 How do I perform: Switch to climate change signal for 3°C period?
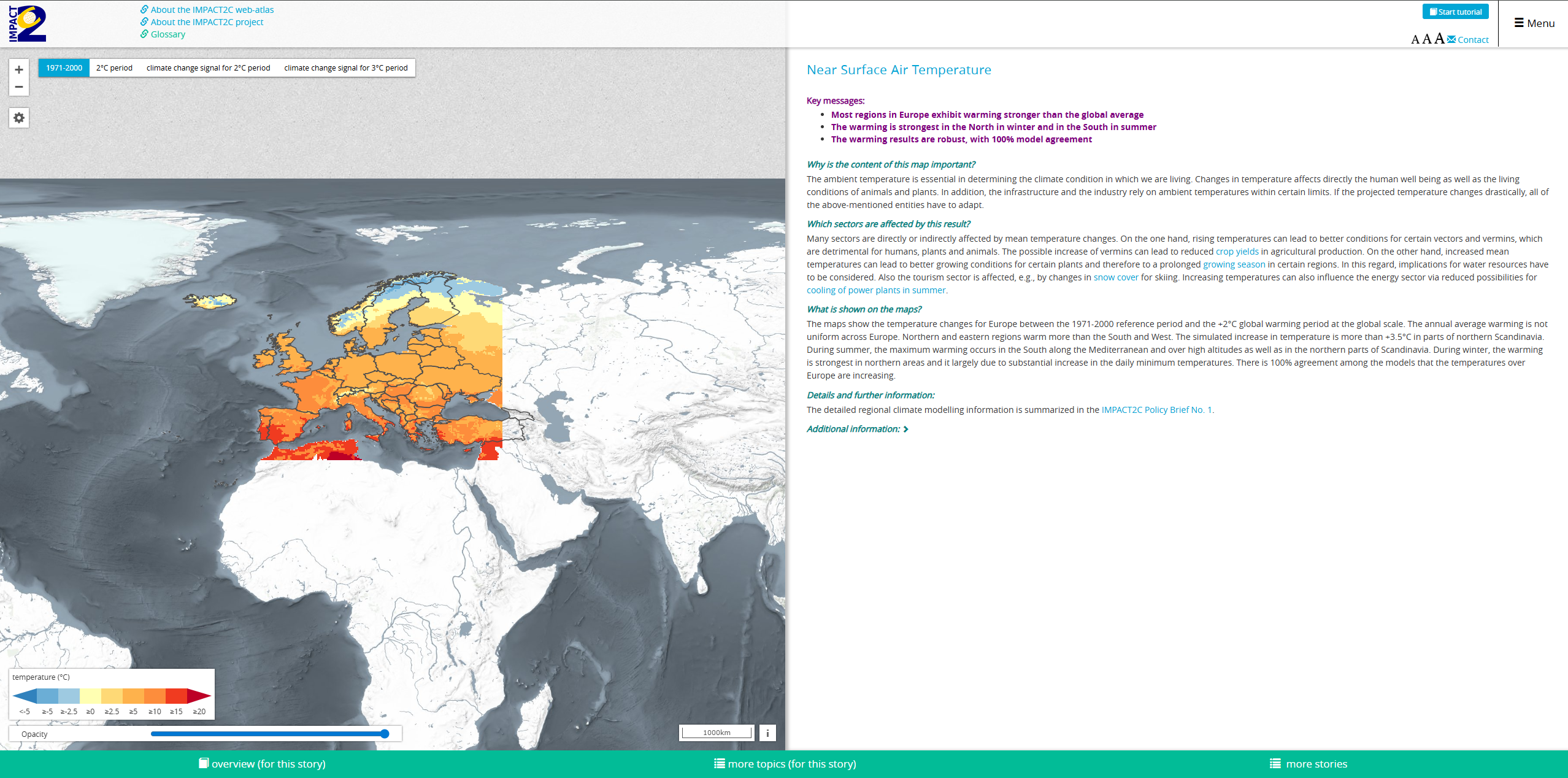tap(346, 68)
